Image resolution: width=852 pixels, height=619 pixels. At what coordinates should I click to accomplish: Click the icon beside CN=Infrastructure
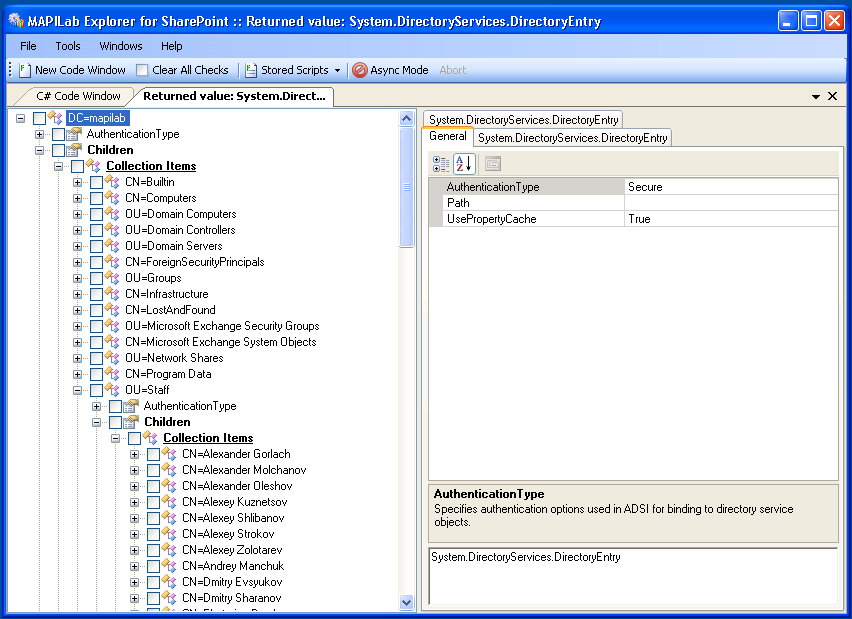pos(112,294)
